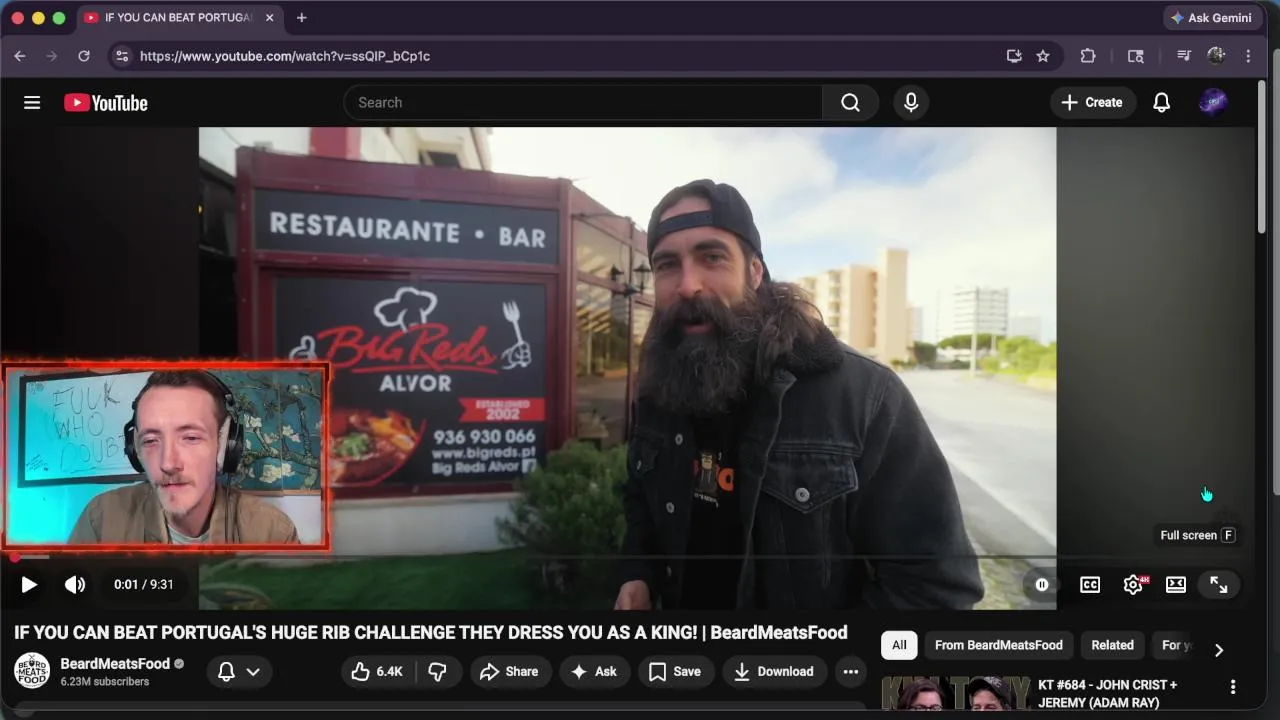
Task: Show more filter chips with right chevron
Action: tap(1218, 650)
